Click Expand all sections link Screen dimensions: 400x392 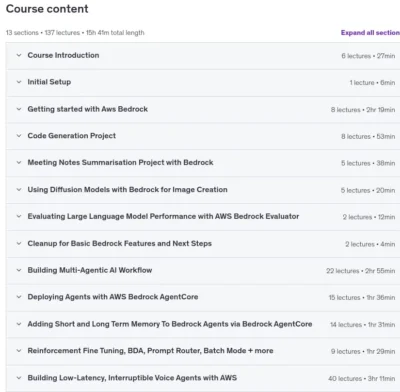(370, 33)
